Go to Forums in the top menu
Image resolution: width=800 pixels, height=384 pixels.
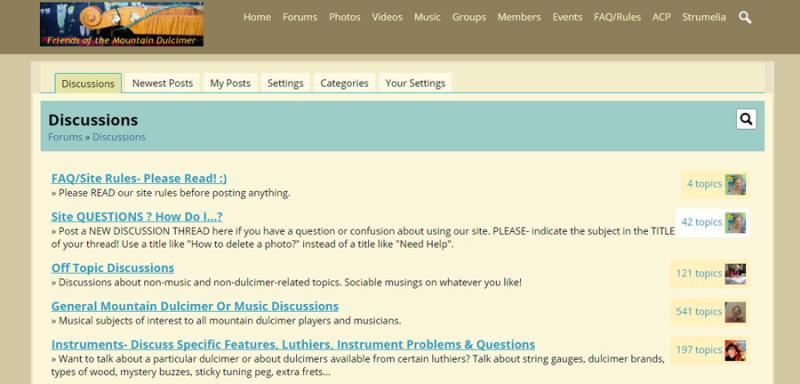click(x=300, y=17)
